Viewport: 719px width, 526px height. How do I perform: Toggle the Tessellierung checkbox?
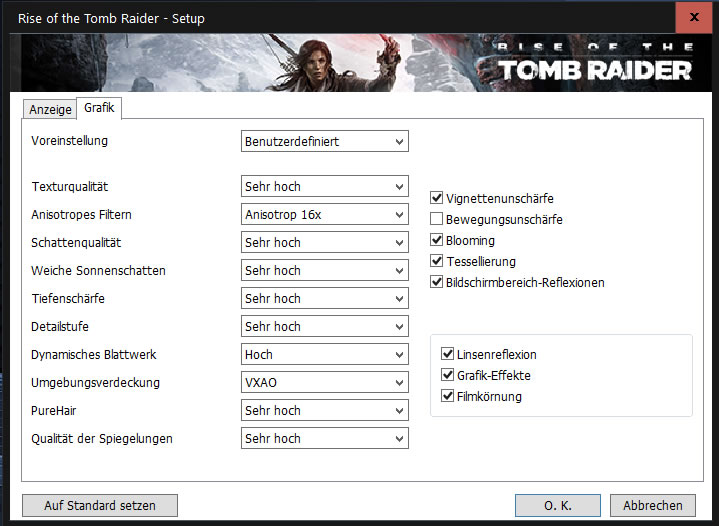coord(436,261)
